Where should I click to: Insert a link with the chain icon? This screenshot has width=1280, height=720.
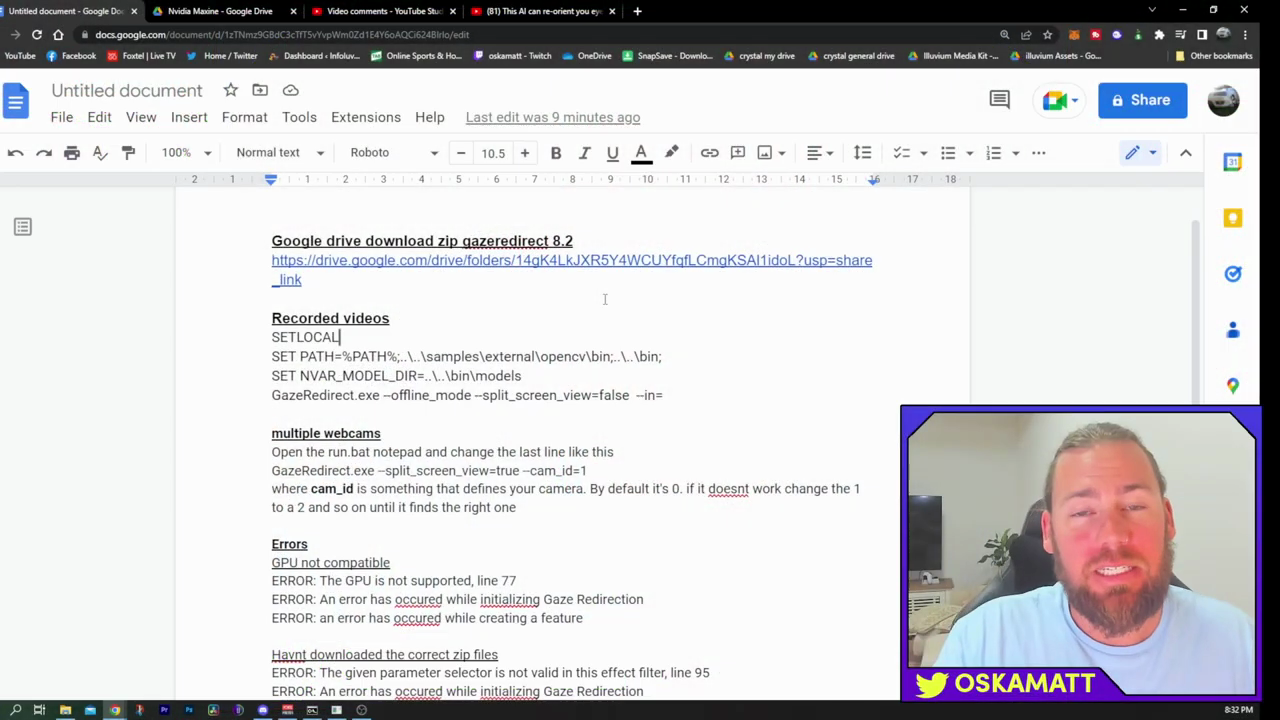tap(709, 153)
